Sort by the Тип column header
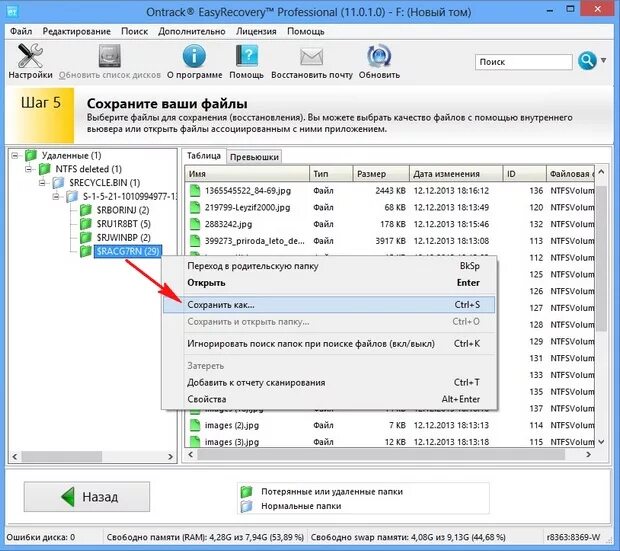 pyautogui.click(x=331, y=174)
